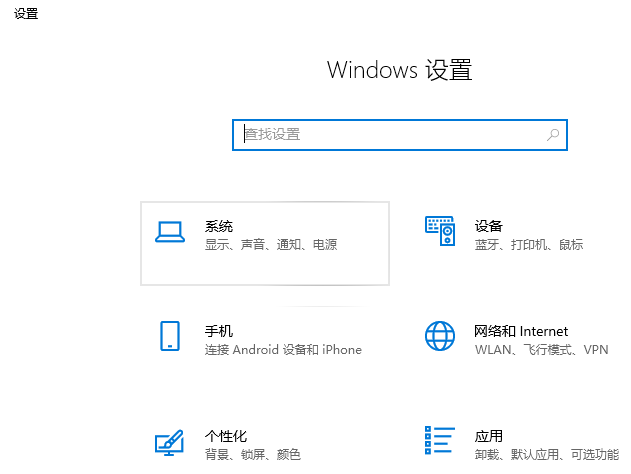Click the 连接 Android 设备和 iPhone text
The image size is (631, 474).
tap(283, 350)
